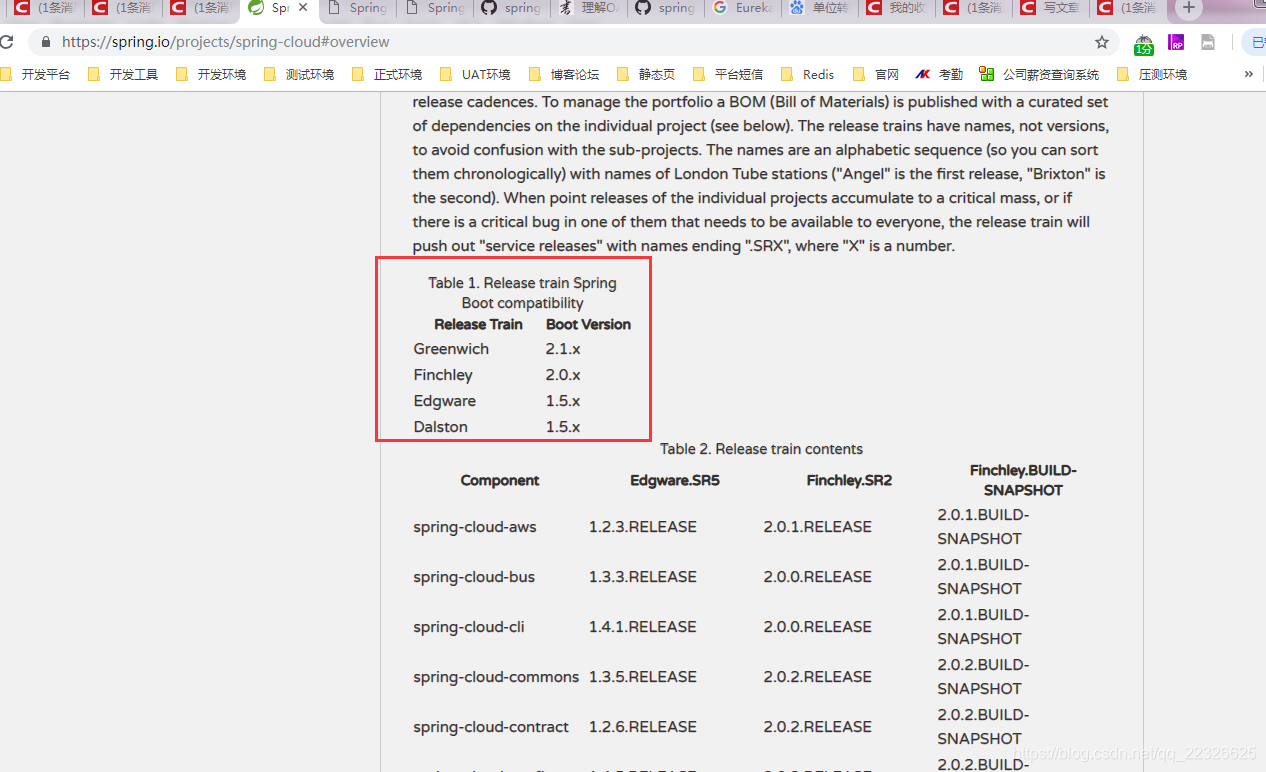The image size is (1266, 772).
Task: Open the 开发工具 bookmark folder
Action: pyautogui.click(x=124, y=74)
